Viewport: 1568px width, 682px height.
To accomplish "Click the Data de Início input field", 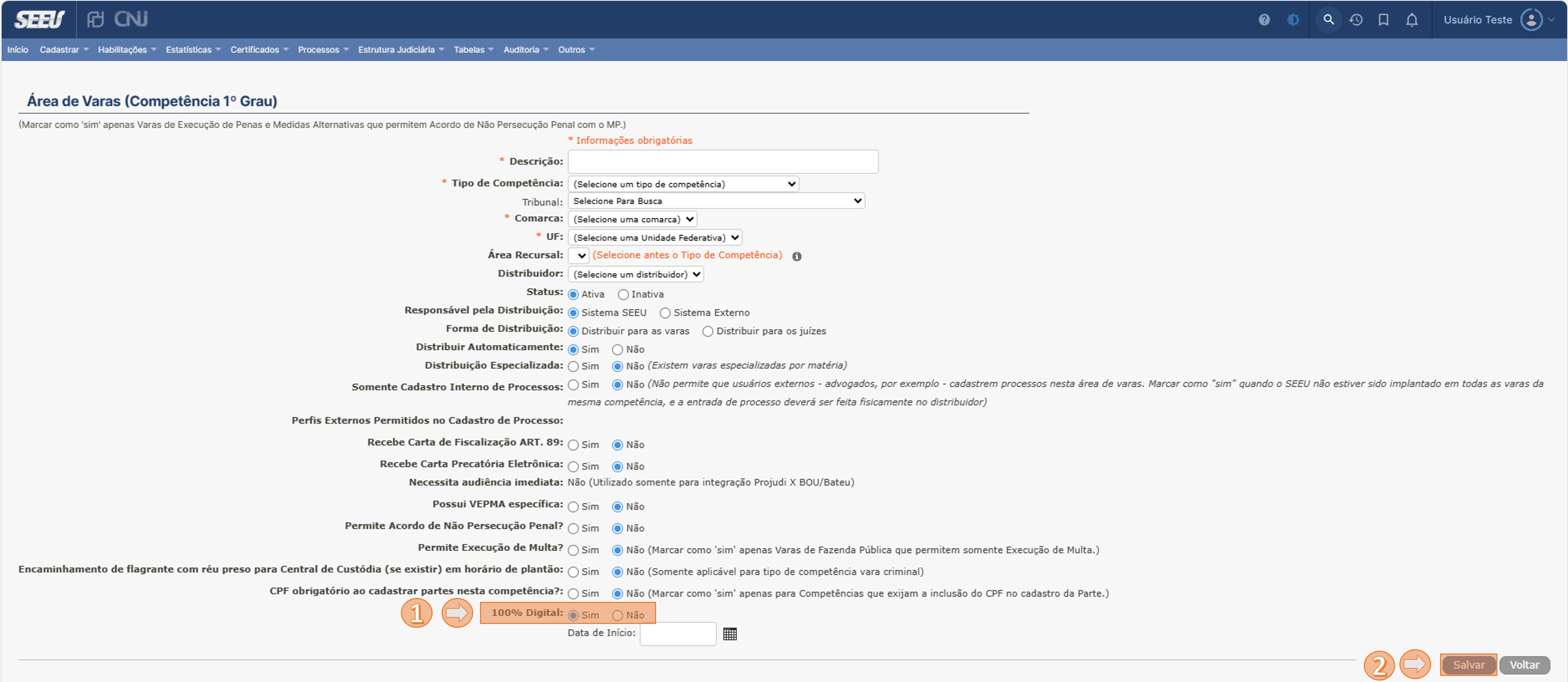I will [677, 633].
